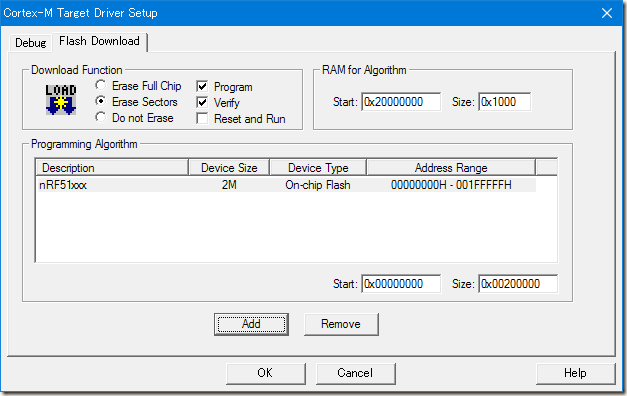Select the Flash Download tab

point(100,41)
